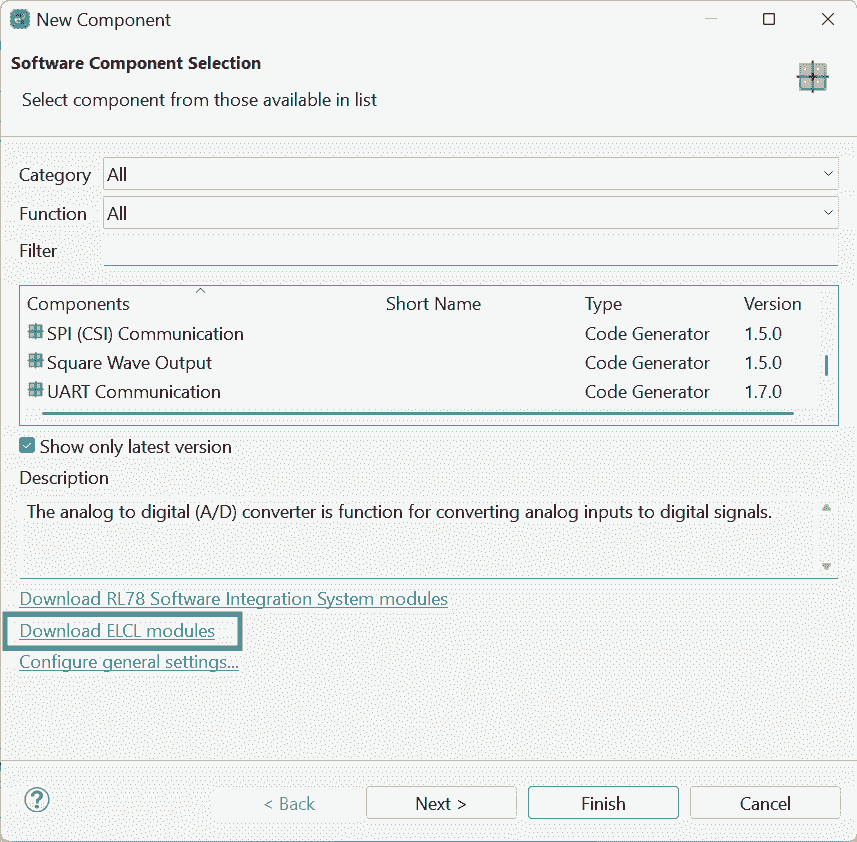Screen dimensions: 857x842
Task: Click the Finish button
Action: (603, 803)
